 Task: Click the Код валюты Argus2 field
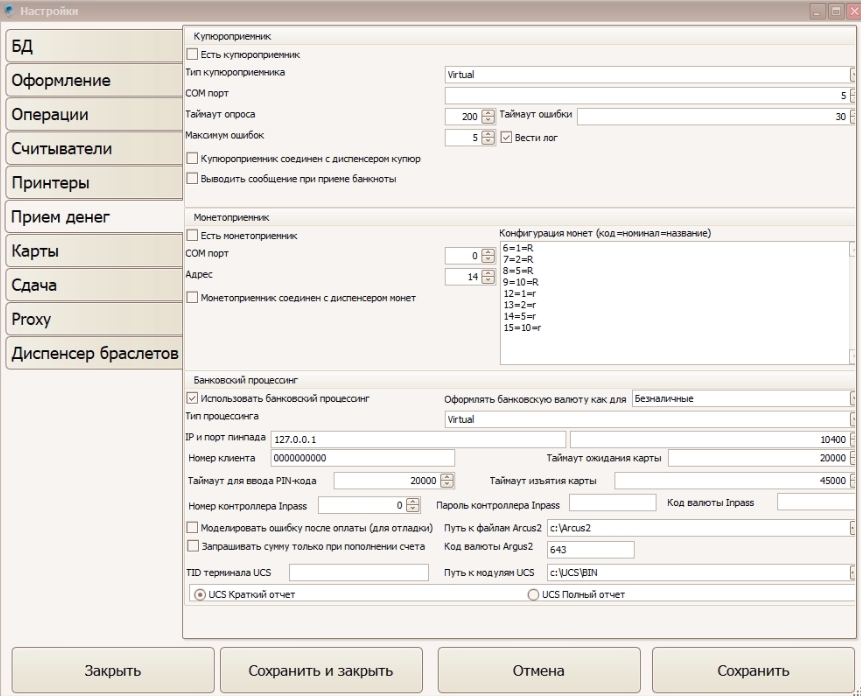click(x=591, y=549)
